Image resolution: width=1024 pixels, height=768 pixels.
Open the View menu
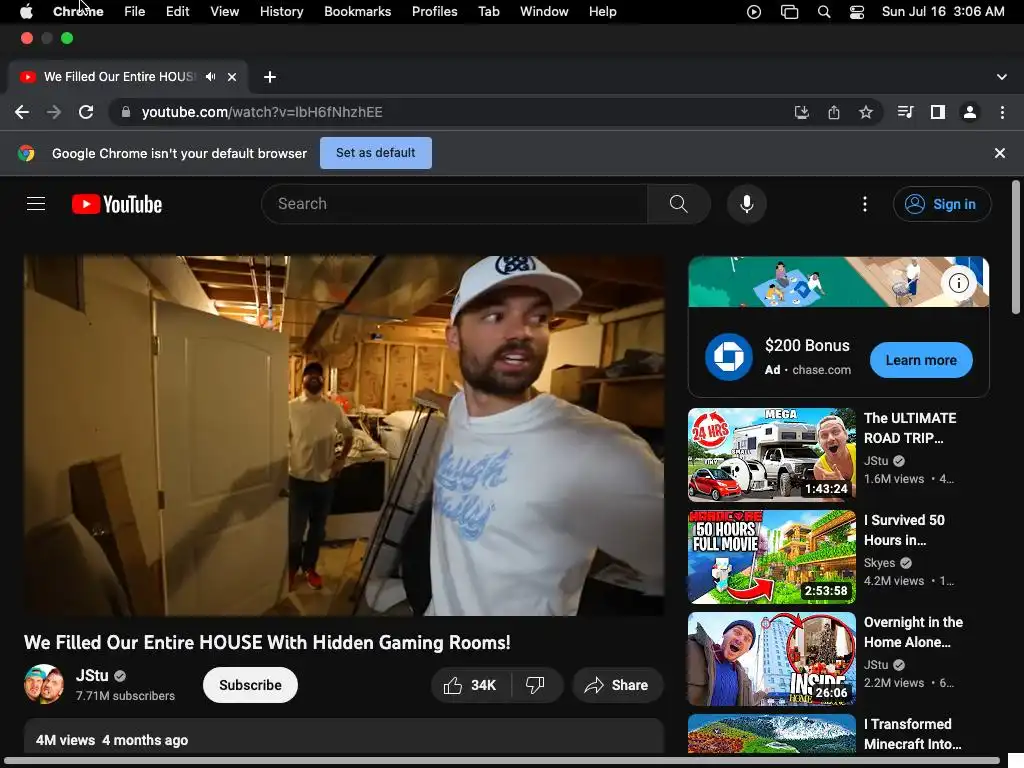224,12
